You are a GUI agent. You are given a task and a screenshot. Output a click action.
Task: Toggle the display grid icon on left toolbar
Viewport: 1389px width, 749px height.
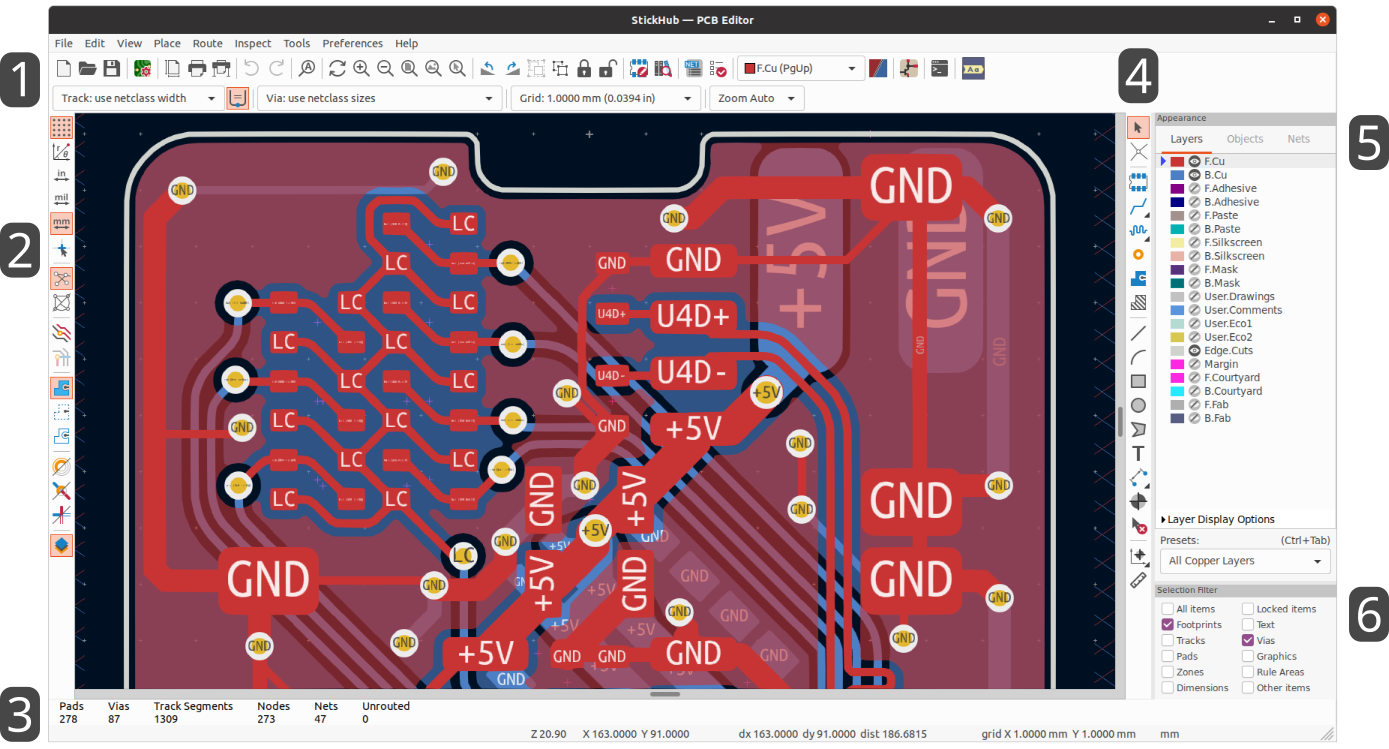click(61, 127)
